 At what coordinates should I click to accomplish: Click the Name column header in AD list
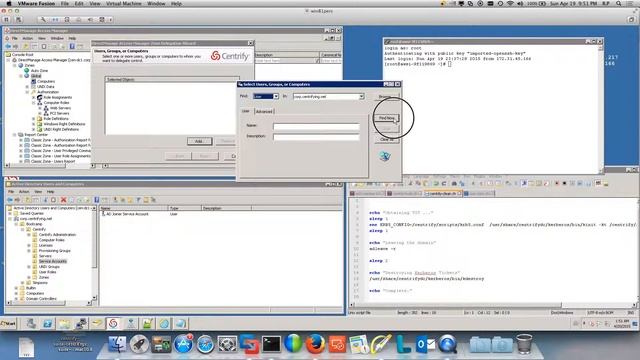tap(133, 208)
